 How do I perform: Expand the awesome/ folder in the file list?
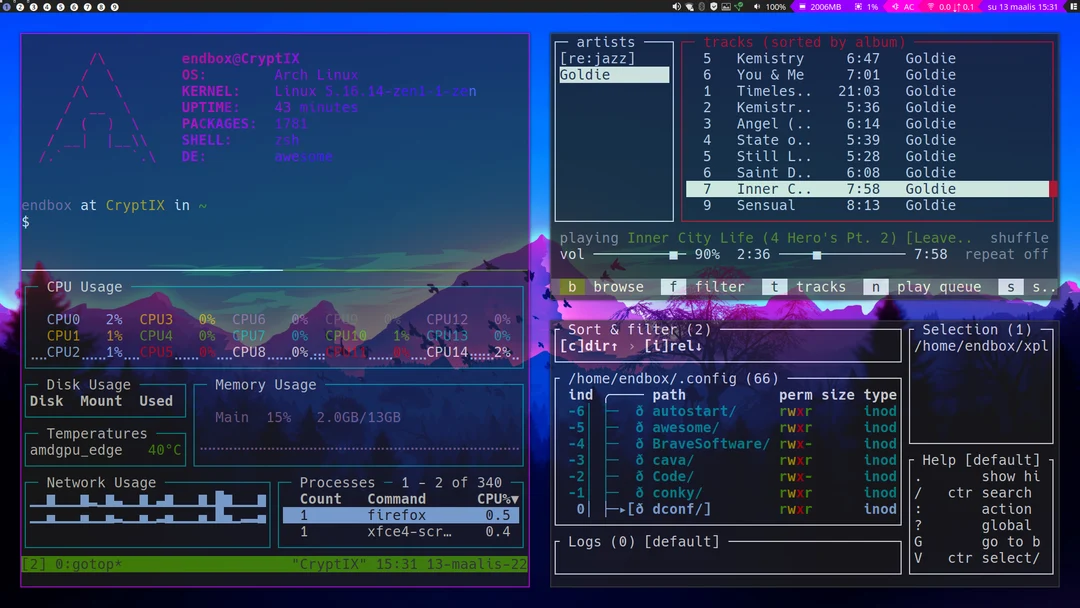tap(685, 426)
